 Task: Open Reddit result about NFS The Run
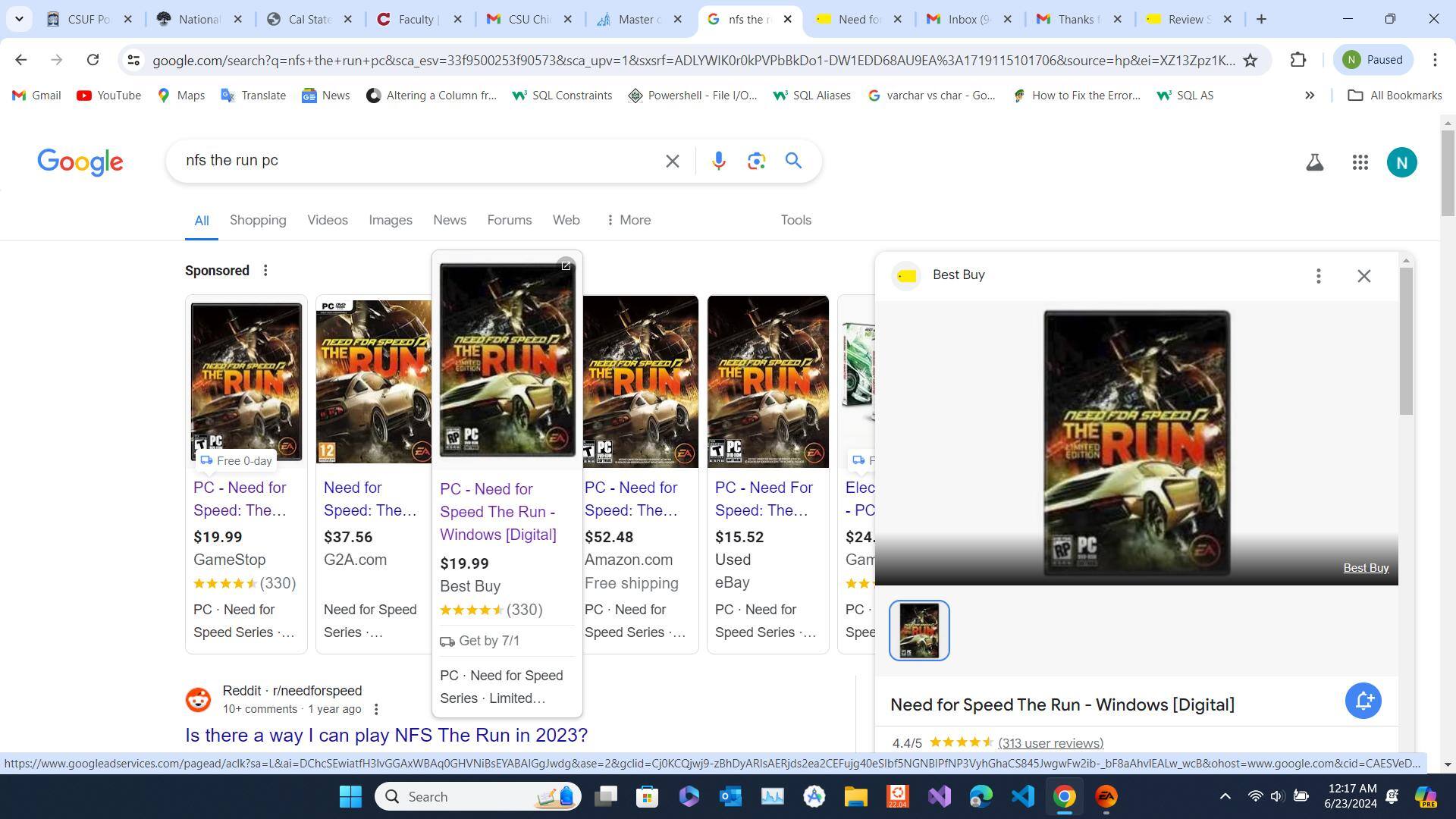pyautogui.click(x=386, y=735)
